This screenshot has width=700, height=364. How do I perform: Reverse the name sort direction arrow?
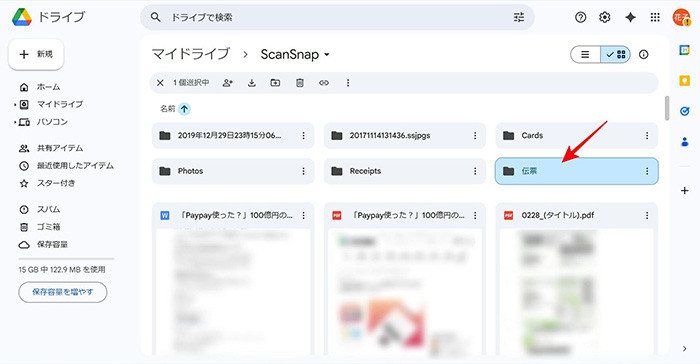(184, 109)
